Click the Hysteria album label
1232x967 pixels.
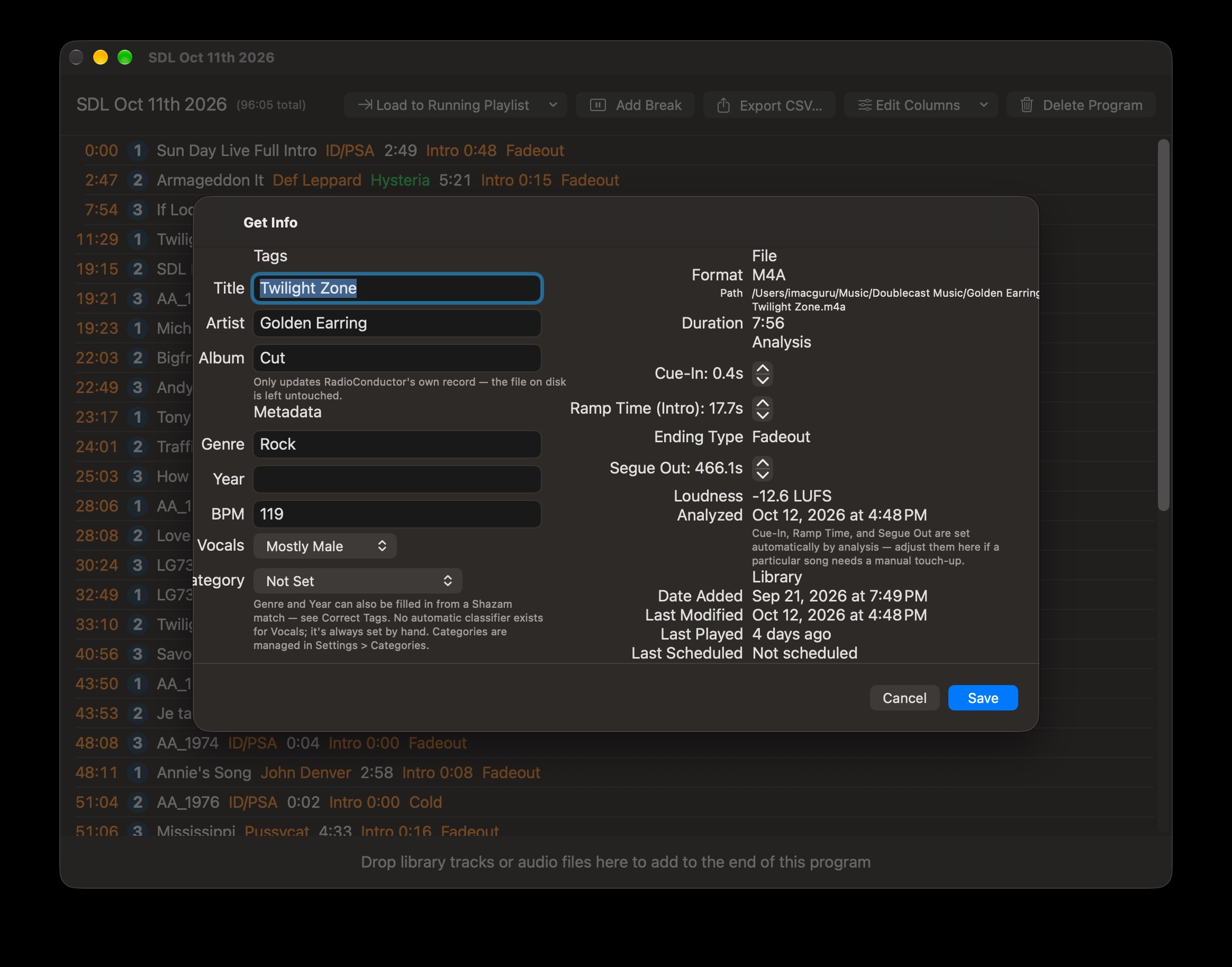click(x=400, y=180)
